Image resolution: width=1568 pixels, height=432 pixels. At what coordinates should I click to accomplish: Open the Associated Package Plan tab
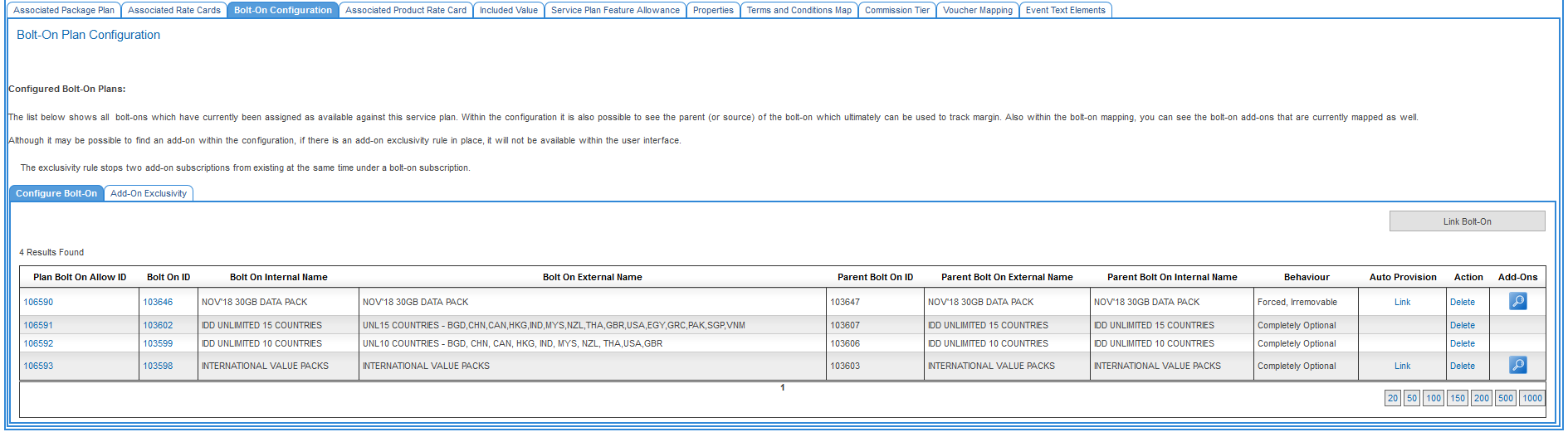coord(64,11)
